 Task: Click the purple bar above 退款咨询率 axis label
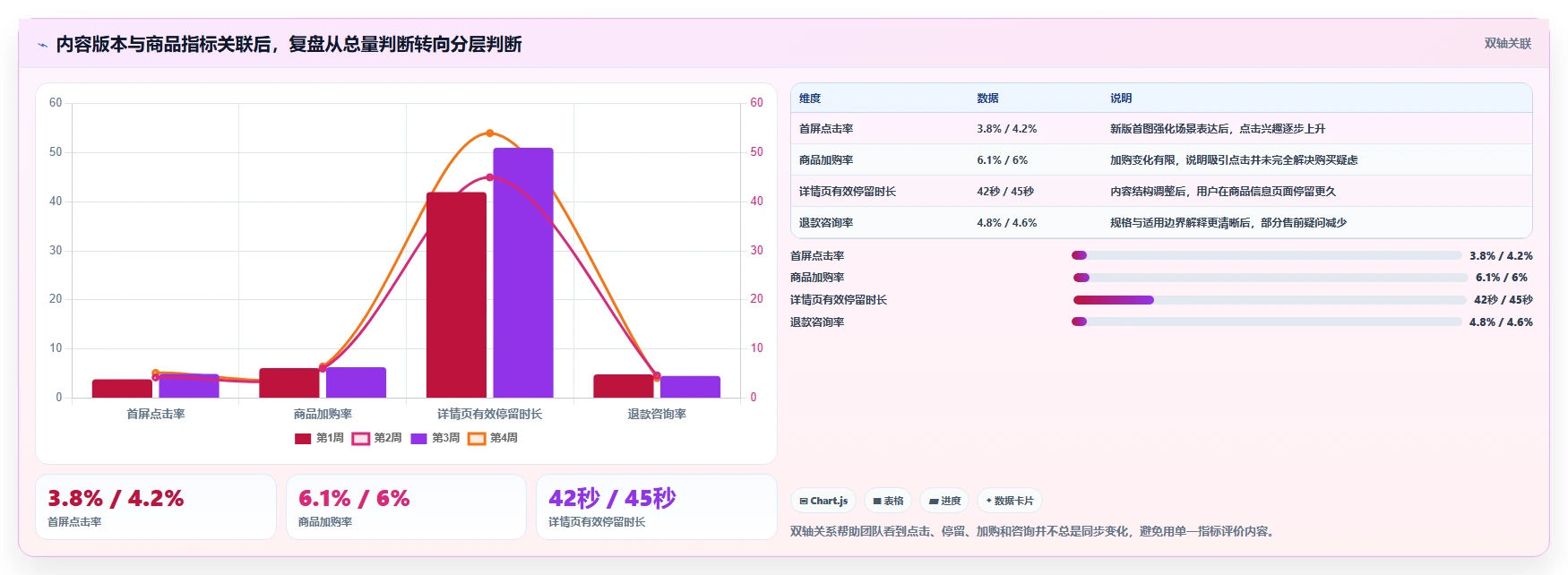tap(690, 387)
